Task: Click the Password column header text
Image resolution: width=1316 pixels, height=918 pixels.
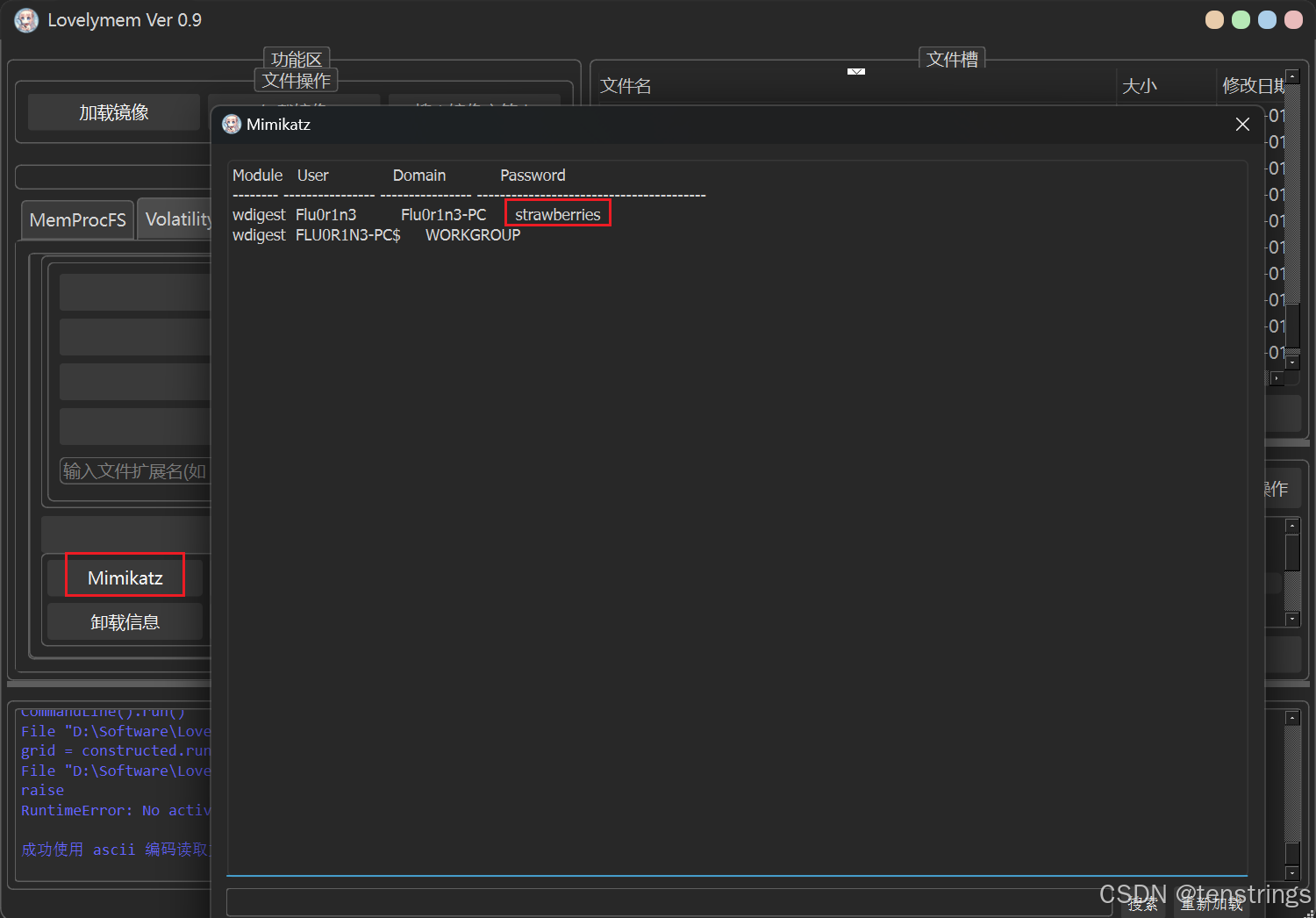Action: click(533, 176)
